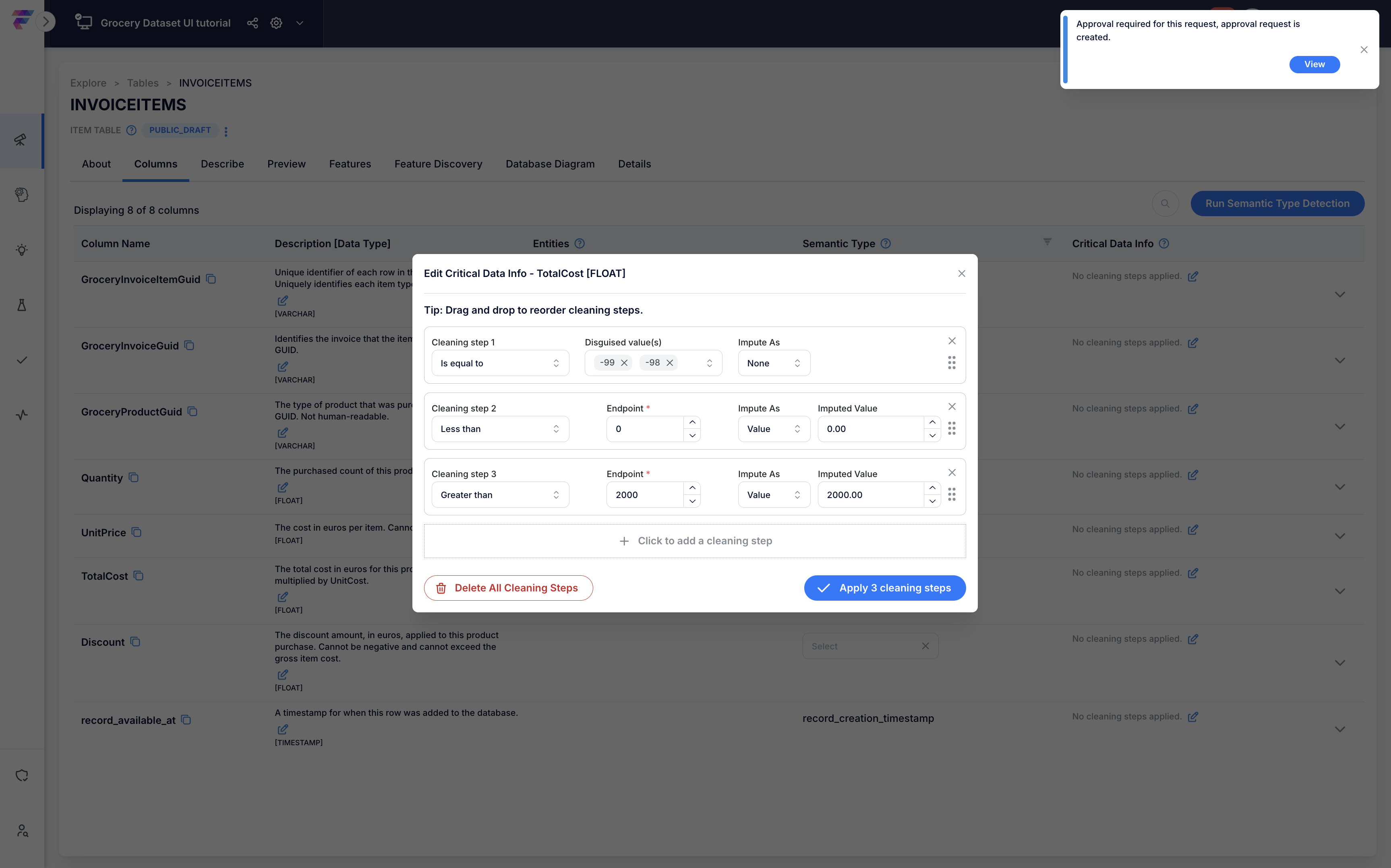Grab the drag handle of cleaning step 3
The width and height of the screenshot is (1391, 868).
coord(952,494)
